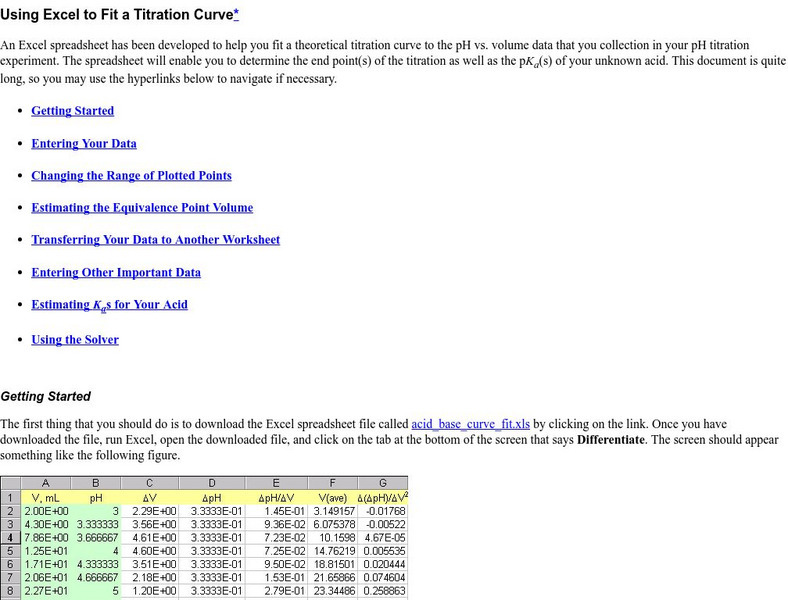The width and height of the screenshot is (788, 600).
Task: Click the cell with value 2.06E+01
Action: point(46,577)
